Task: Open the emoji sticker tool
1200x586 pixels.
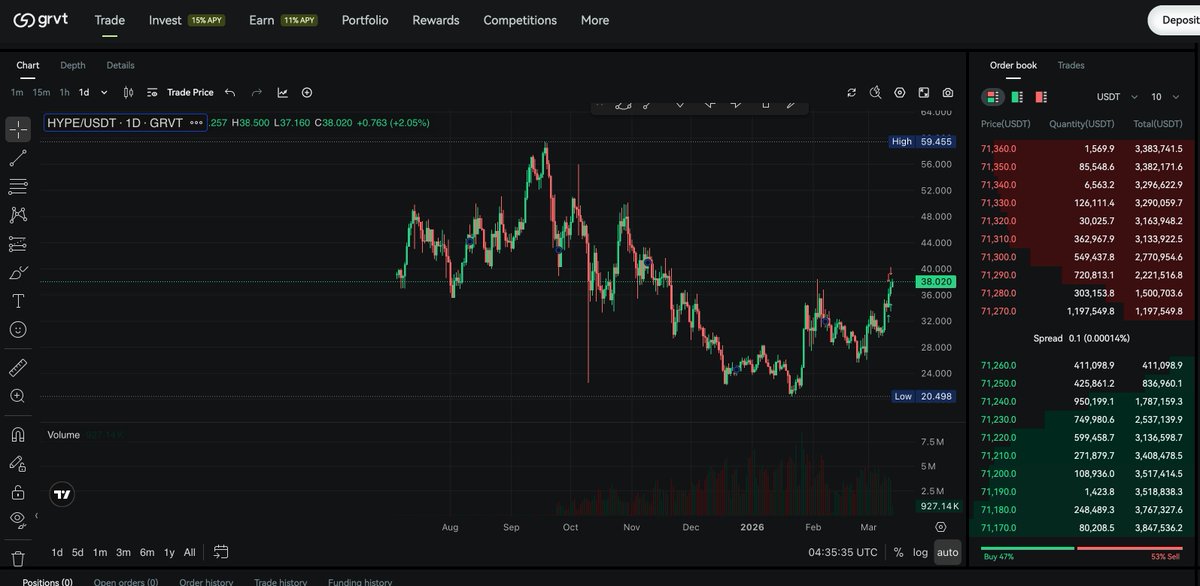Action: tap(18, 329)
